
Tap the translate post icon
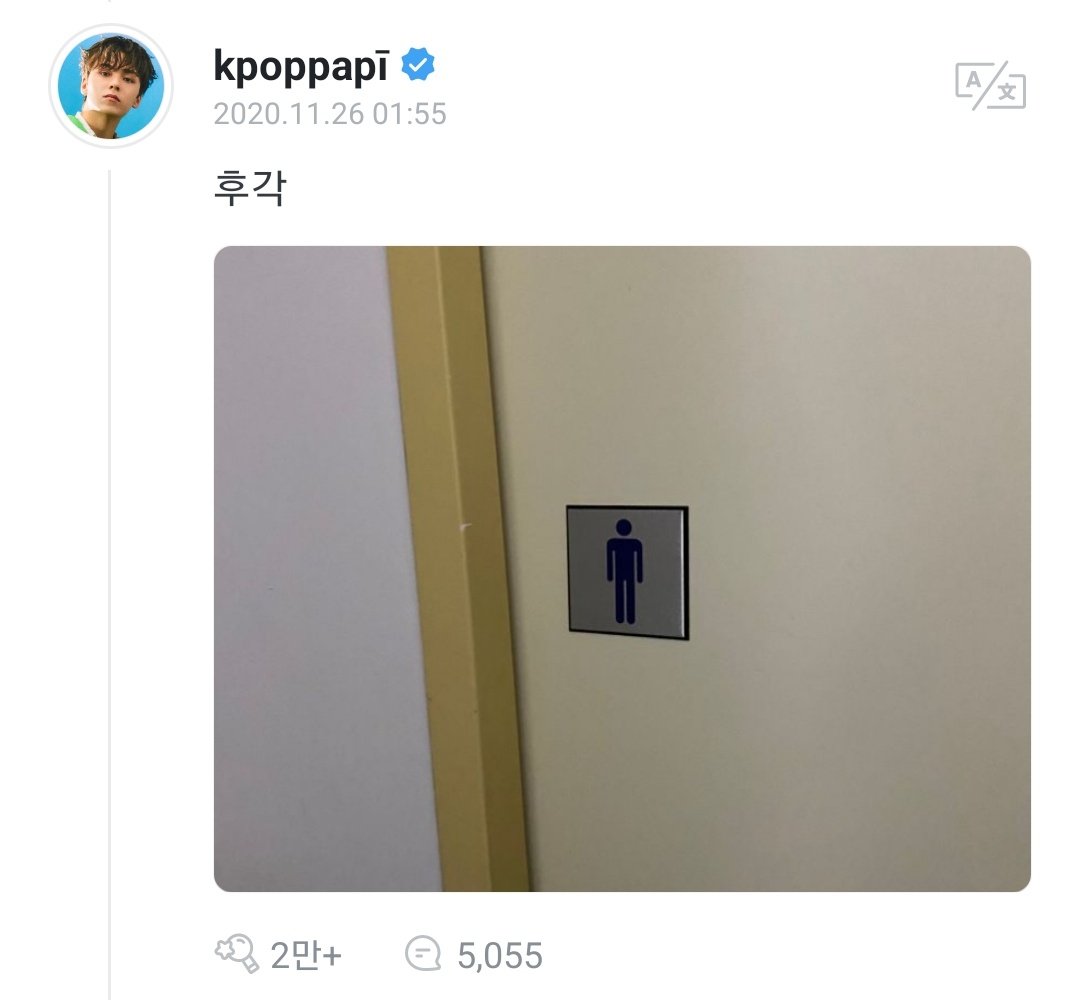[990, 85]
